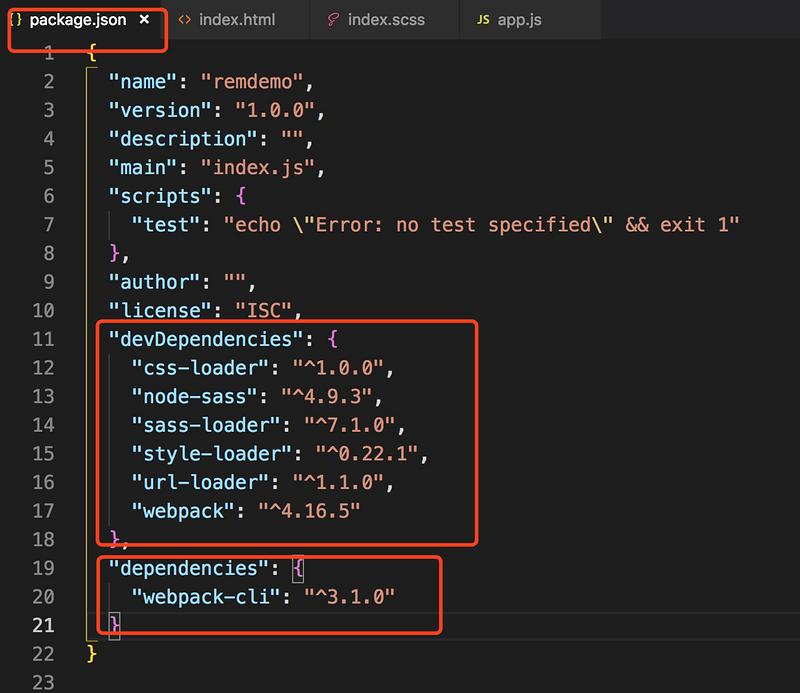Viewport: 800px width, 693px height.
Task: Click the "^4.9.3" version value
Action: [327, 396]
